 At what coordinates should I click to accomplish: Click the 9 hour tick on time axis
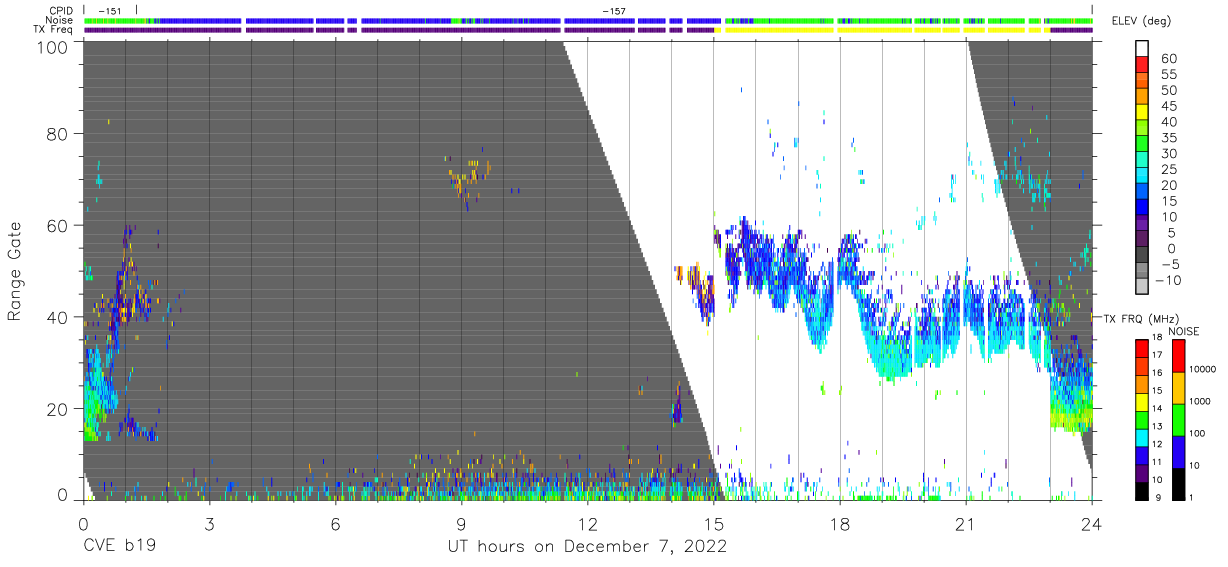(461, 523)
